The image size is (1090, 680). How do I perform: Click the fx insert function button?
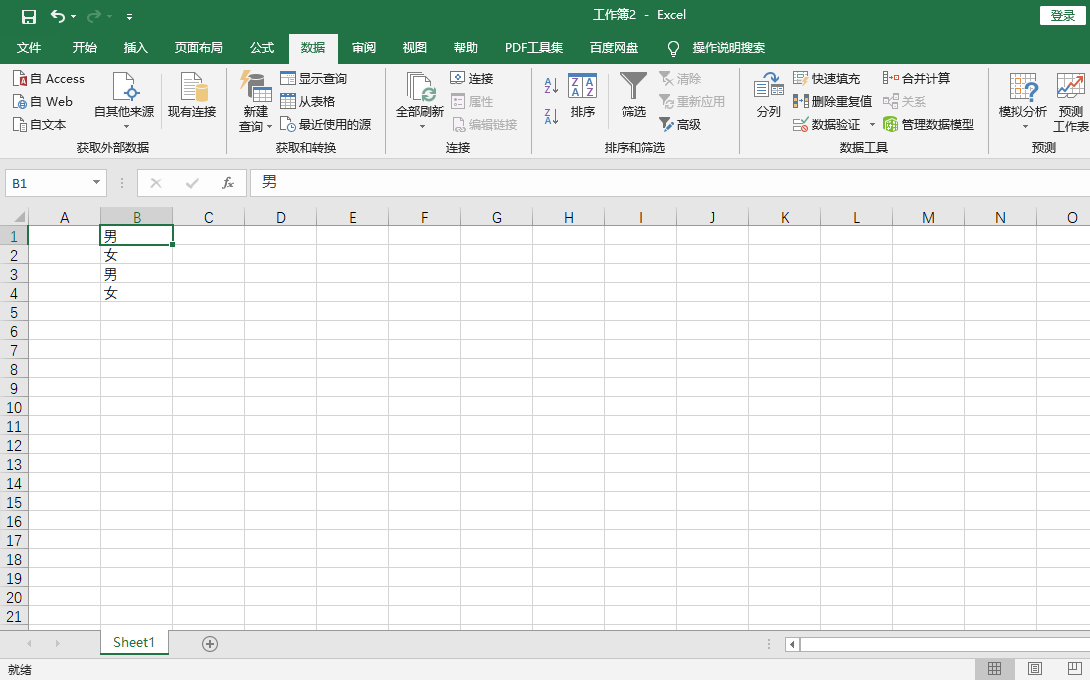pos(227,183)
